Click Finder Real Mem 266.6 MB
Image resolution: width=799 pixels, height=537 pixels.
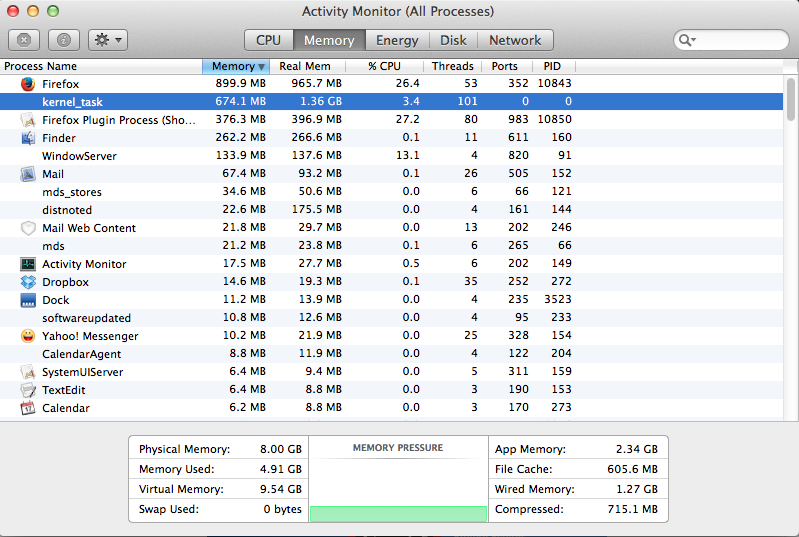[316, 137]
